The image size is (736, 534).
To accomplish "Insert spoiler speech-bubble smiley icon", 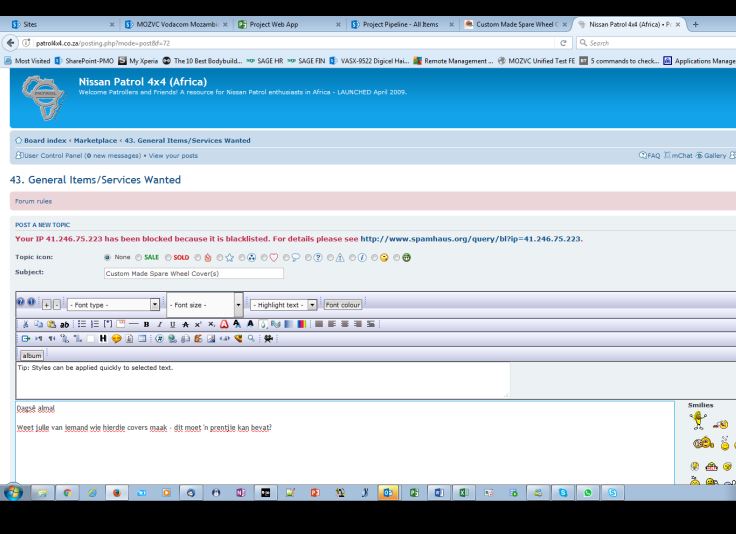I will point(116,338).
